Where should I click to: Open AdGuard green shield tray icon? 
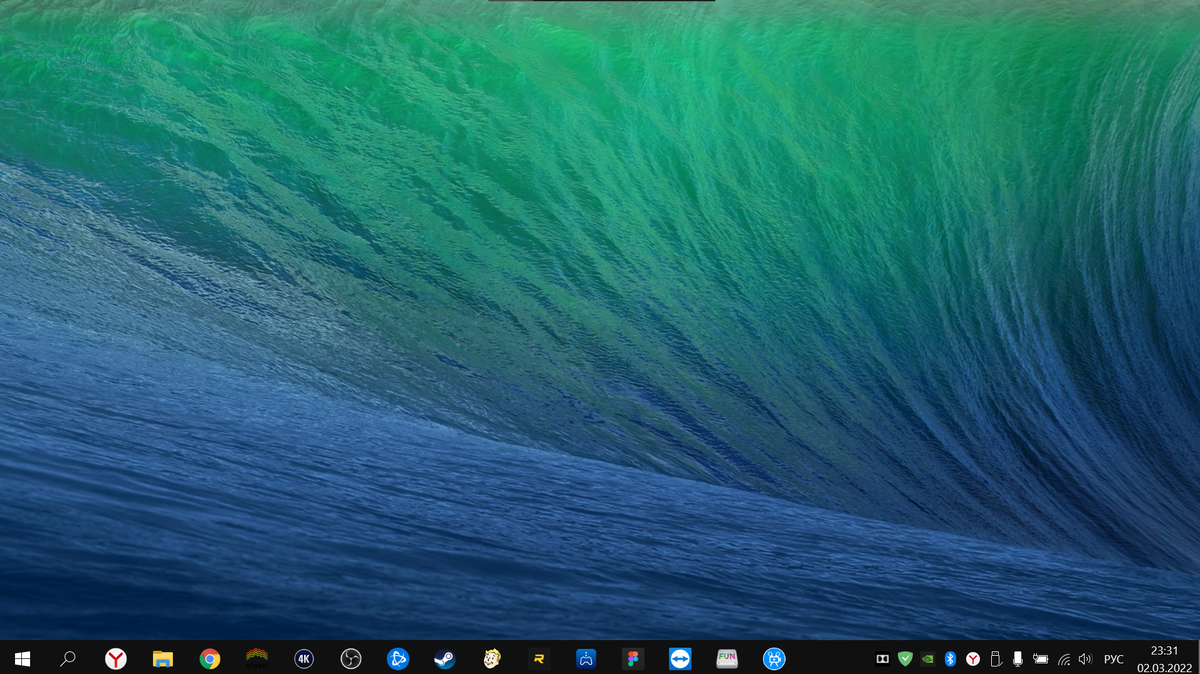pos(906,659)
